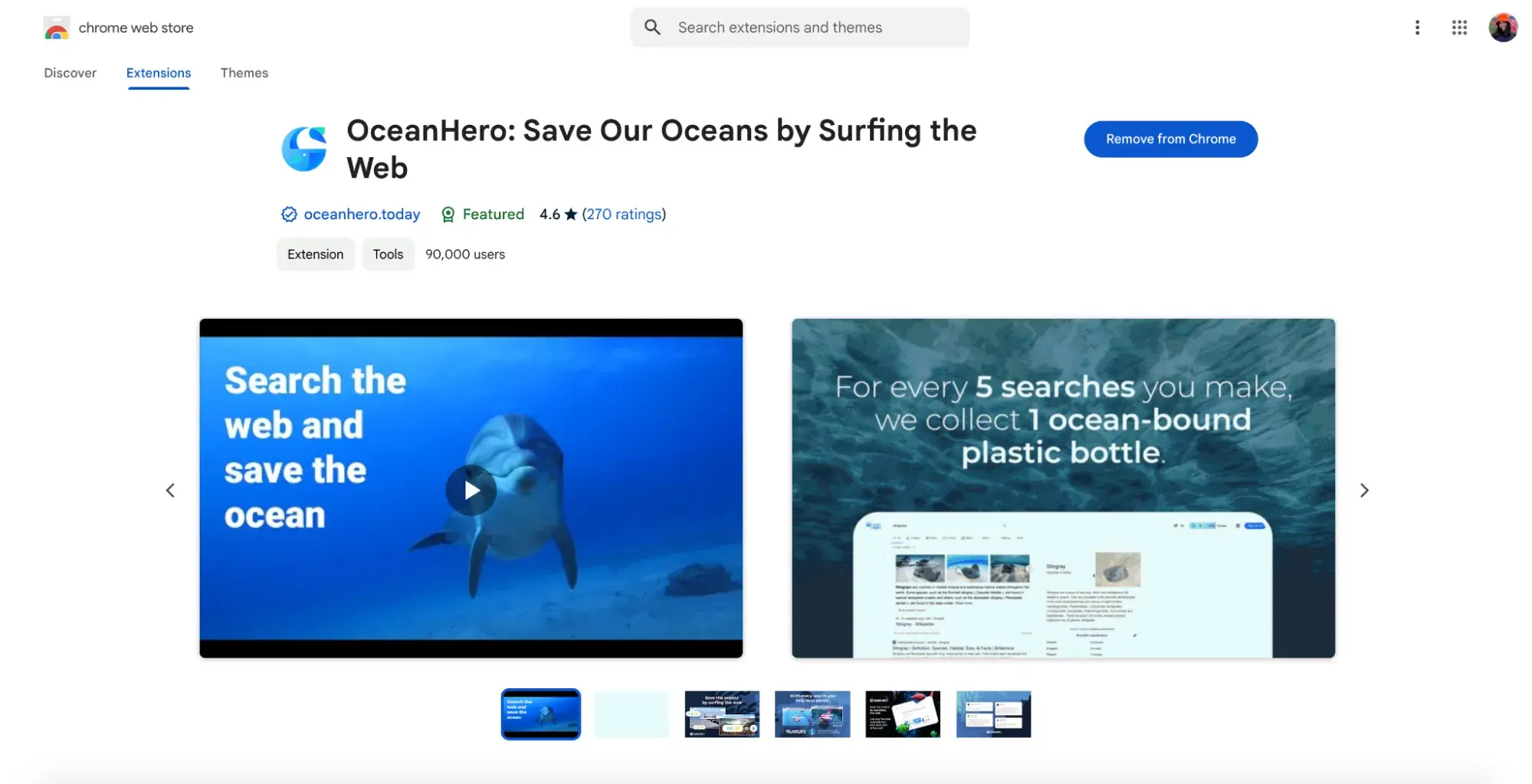Screen dimensions: 1532x784
Task: Click Remove from Chrome button
Action: 1170,139
